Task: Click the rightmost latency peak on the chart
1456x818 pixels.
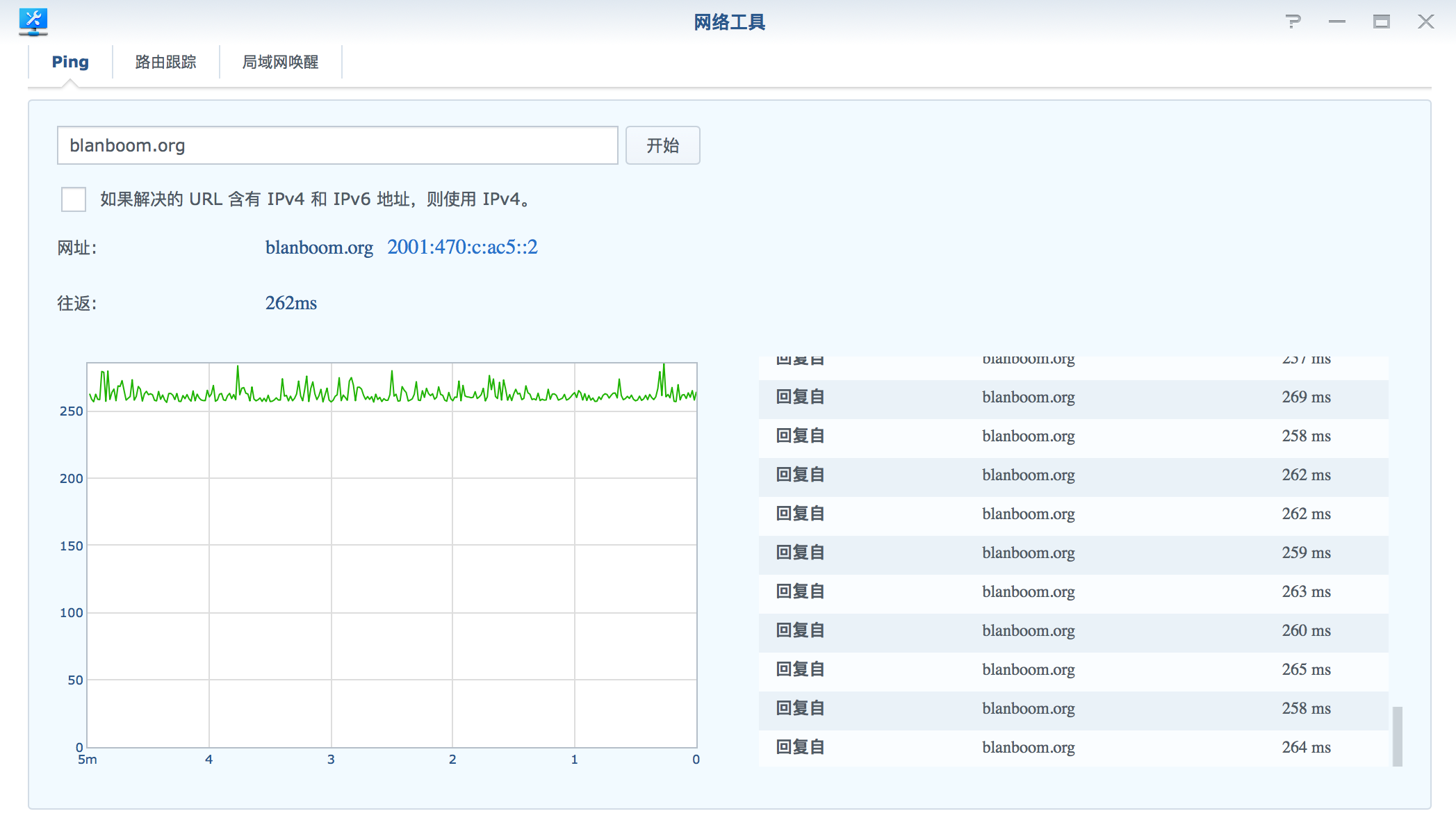Action: click(663, 366)
